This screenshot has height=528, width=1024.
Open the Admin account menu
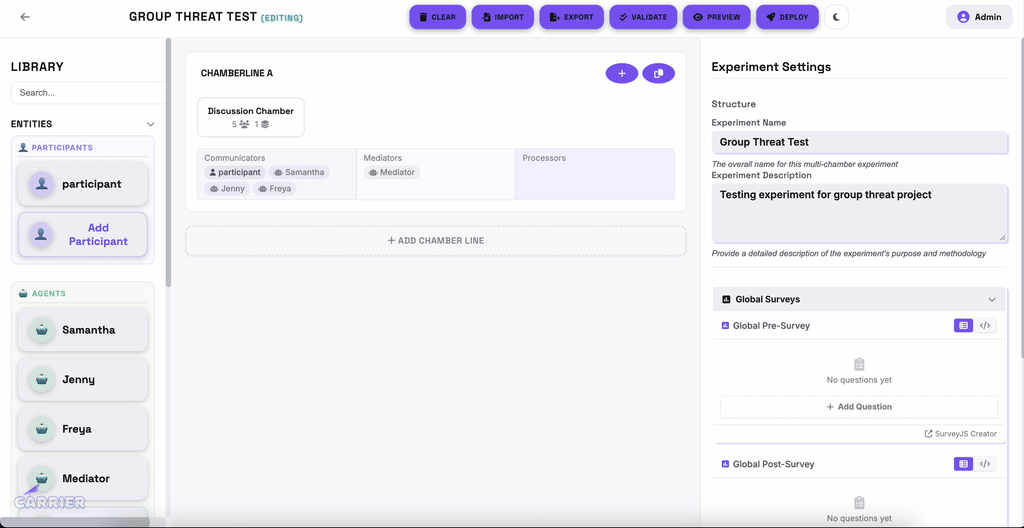pos(979,17)
